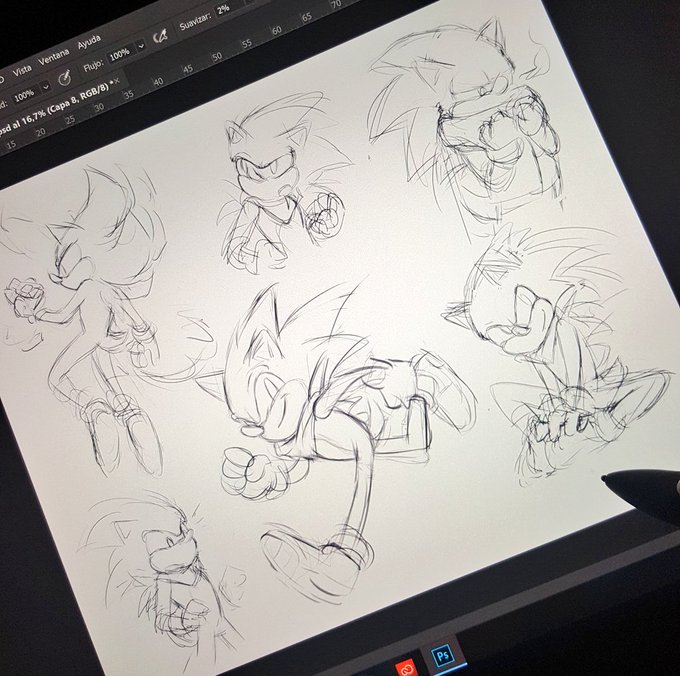Close the document tab via its X
The width and height of the screenshot is (680, 676).
[117, 81]
